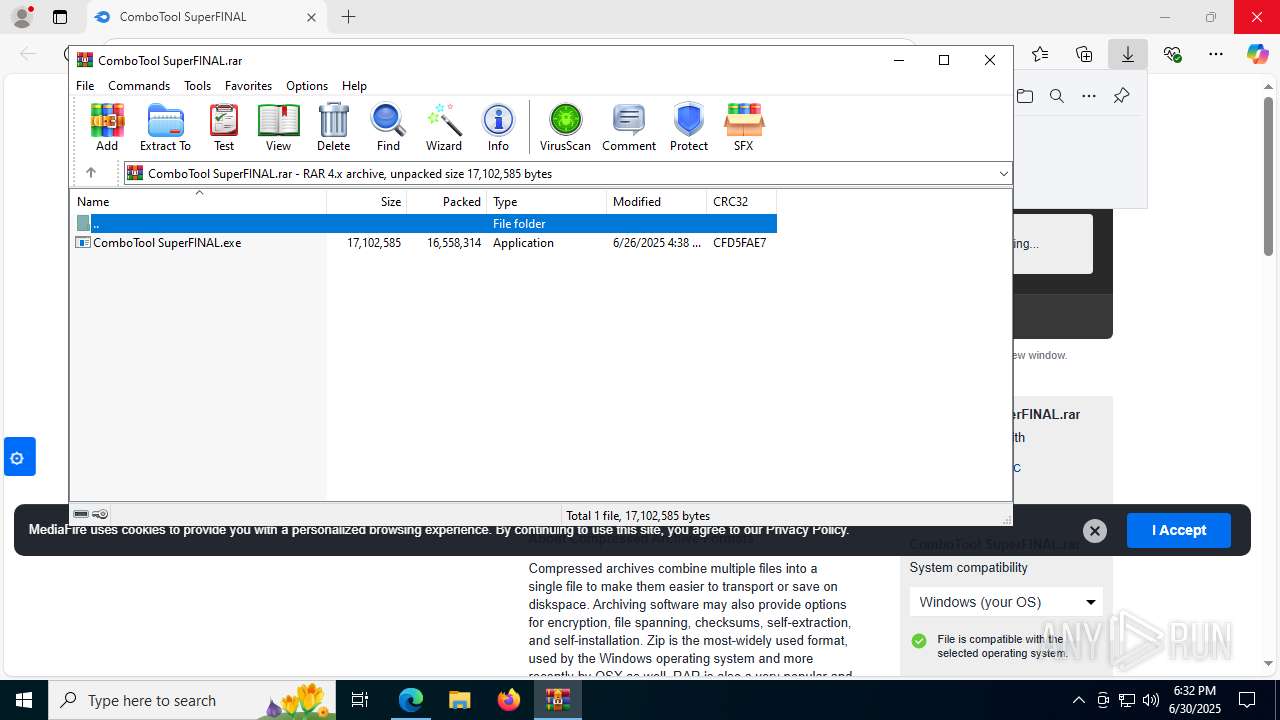Click the Delete trash can icon
The width and height of the screenshot is (1280, 720).
pyautogui.click(x=333, y=127)
